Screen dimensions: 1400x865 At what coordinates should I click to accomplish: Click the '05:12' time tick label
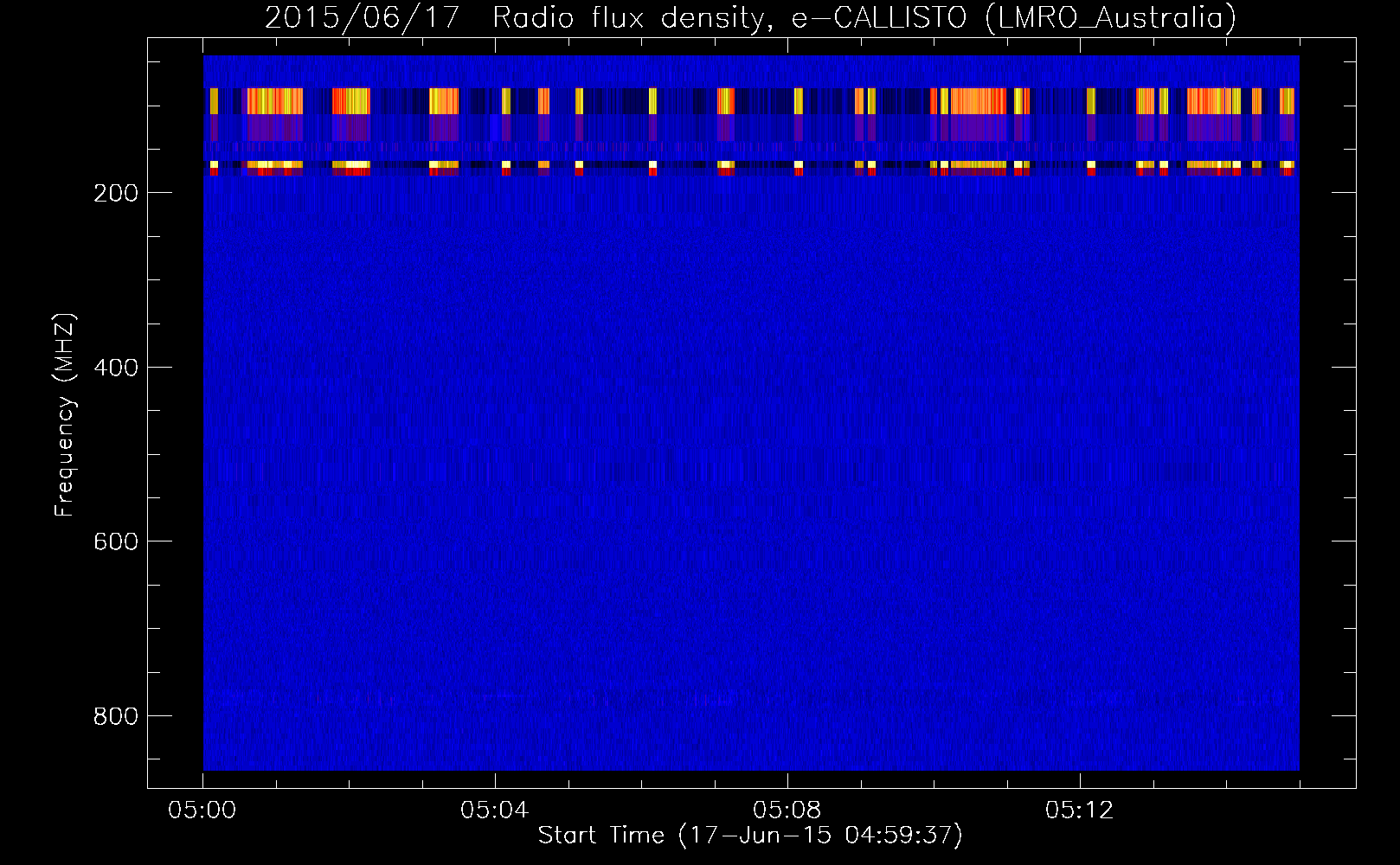[1080, 811]
